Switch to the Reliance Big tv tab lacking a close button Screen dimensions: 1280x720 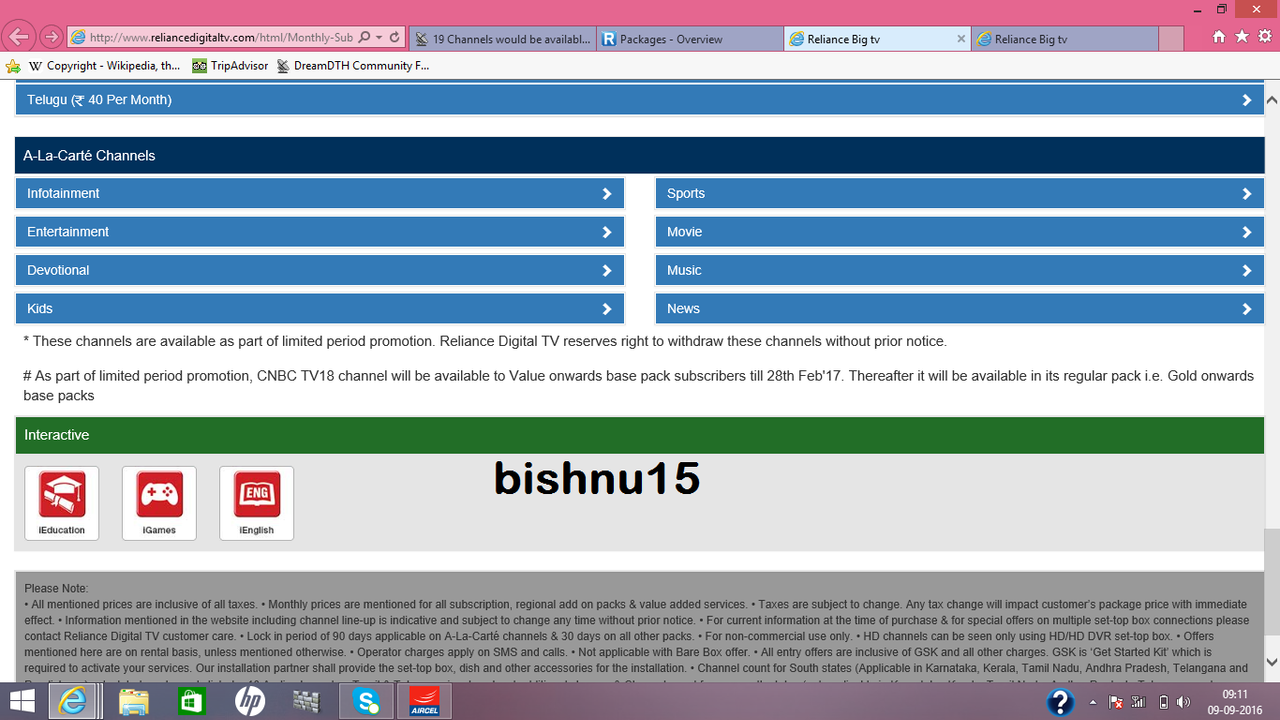(x=1064, y=39)
